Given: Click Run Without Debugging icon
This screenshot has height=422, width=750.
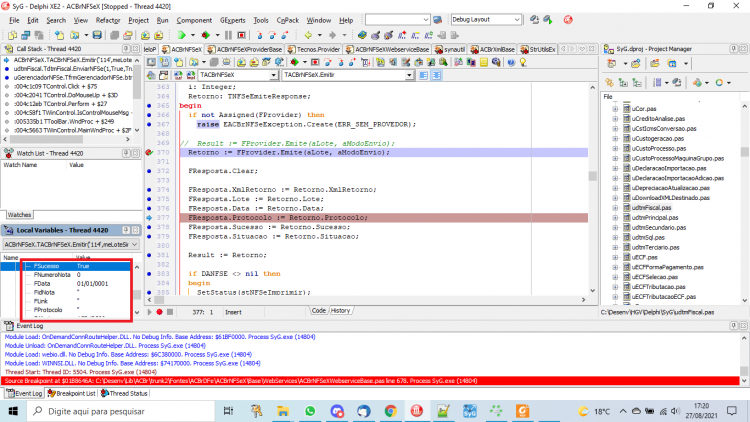Looking at the screenshot, I should point(206,35).
